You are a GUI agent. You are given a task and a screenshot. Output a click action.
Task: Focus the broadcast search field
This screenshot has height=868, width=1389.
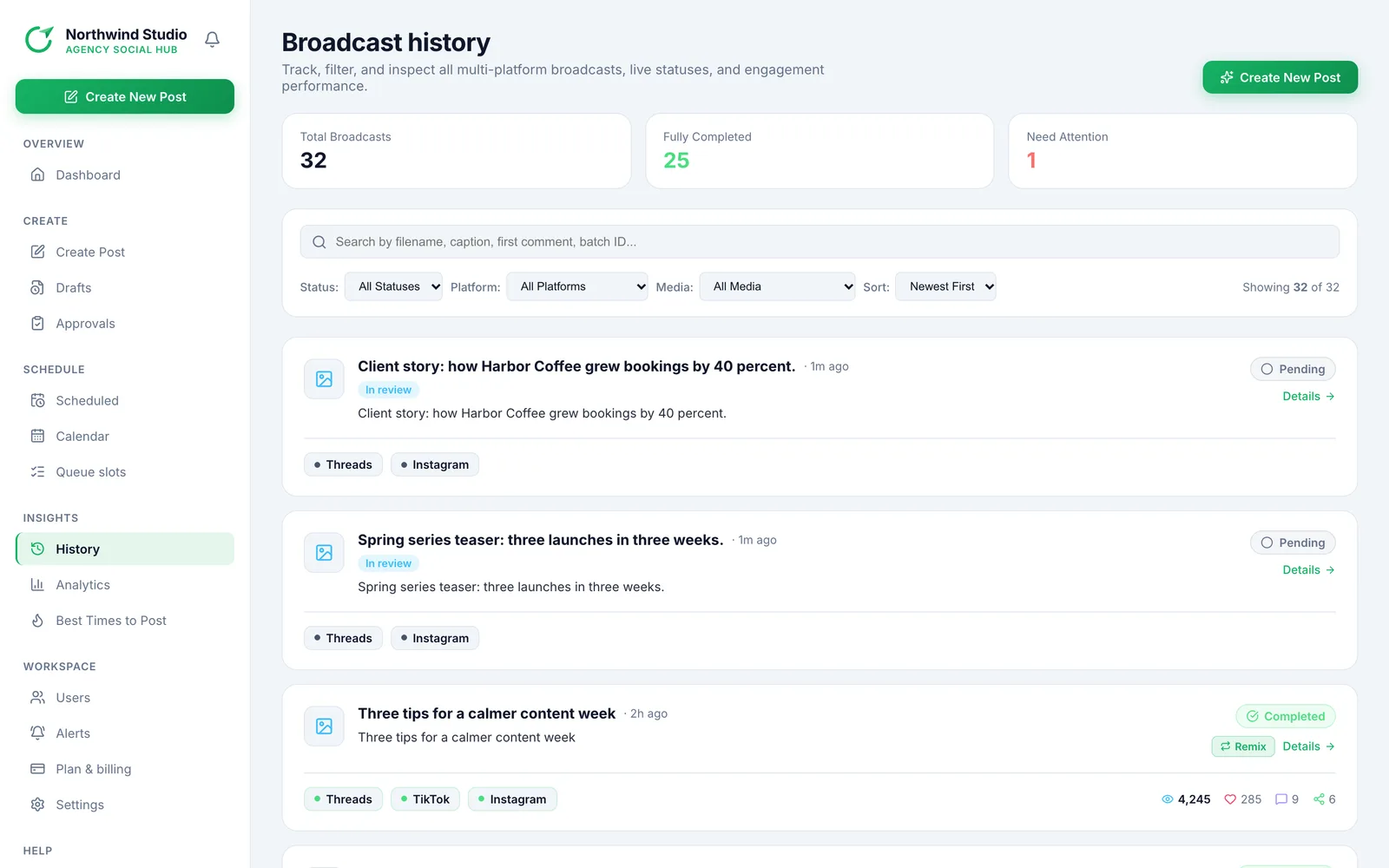pos(820,242)
